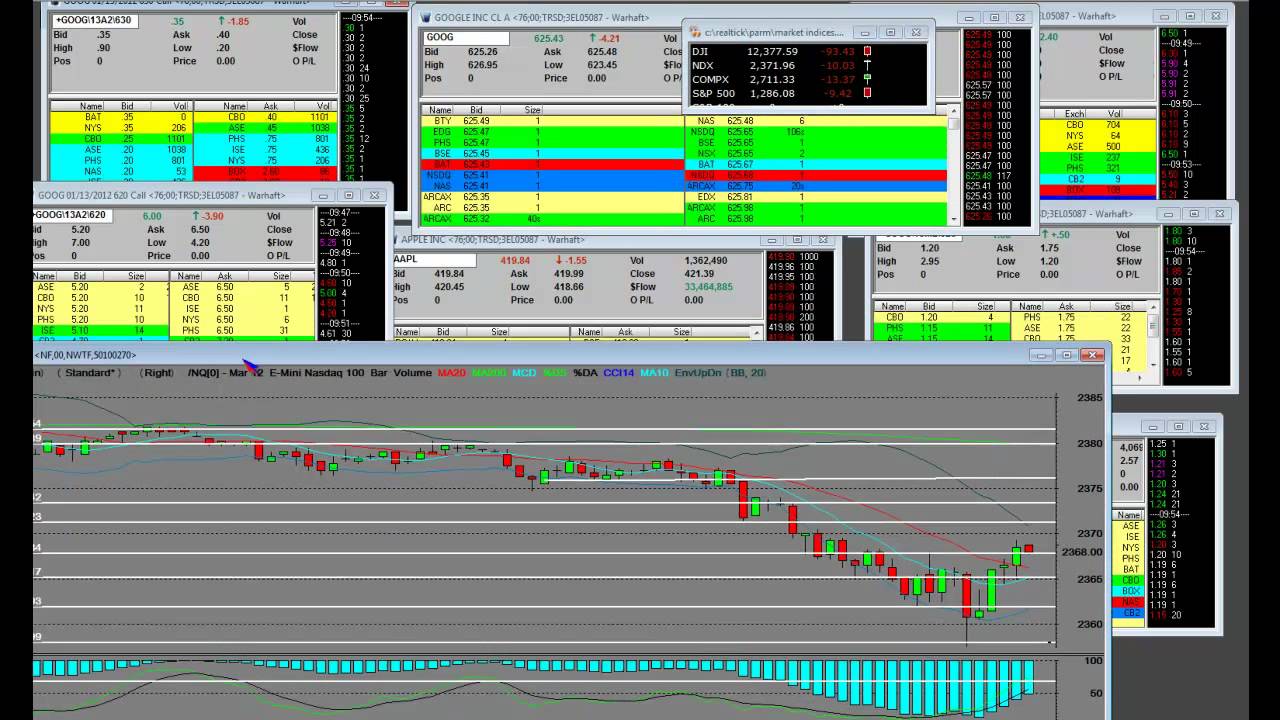Image resolution: width=1280 pixels, height=720 pixels.
Task: Click the +GOOG\13A2\630 symbol field
Action: point(96,20)
